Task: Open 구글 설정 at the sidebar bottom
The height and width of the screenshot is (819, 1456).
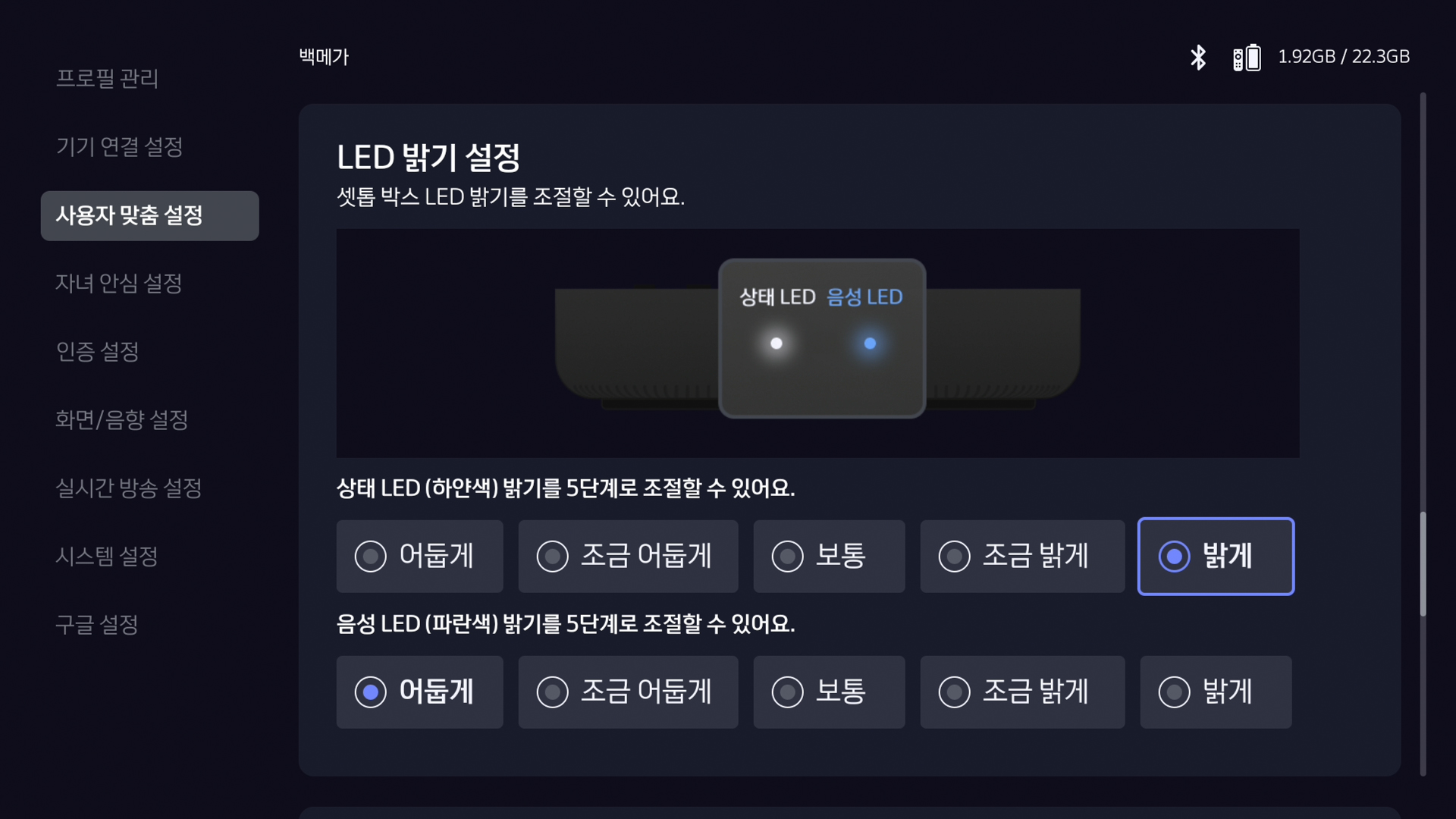Action: [96, 624]
